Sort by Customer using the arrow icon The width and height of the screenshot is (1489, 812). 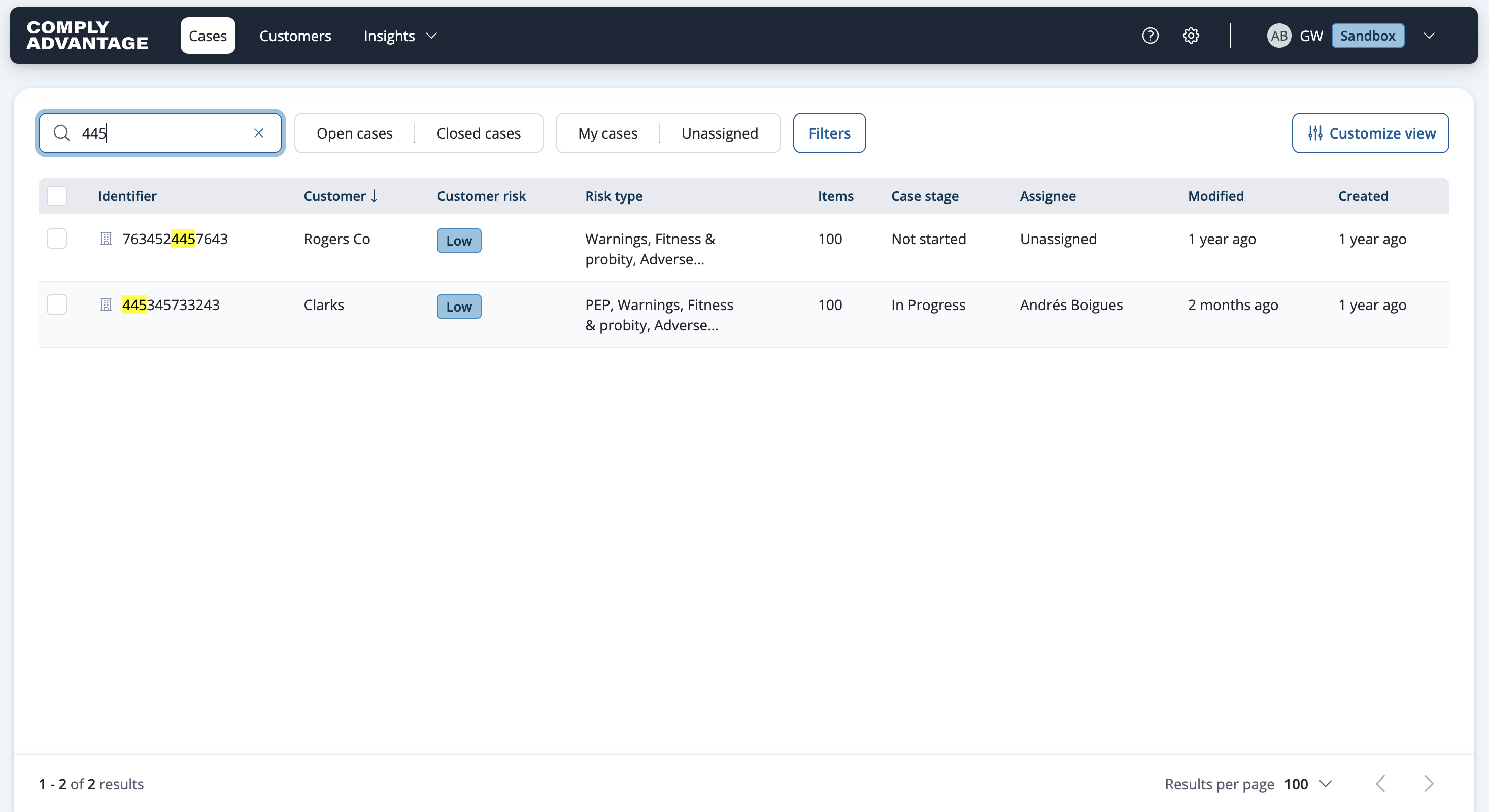tap(375, 196)
